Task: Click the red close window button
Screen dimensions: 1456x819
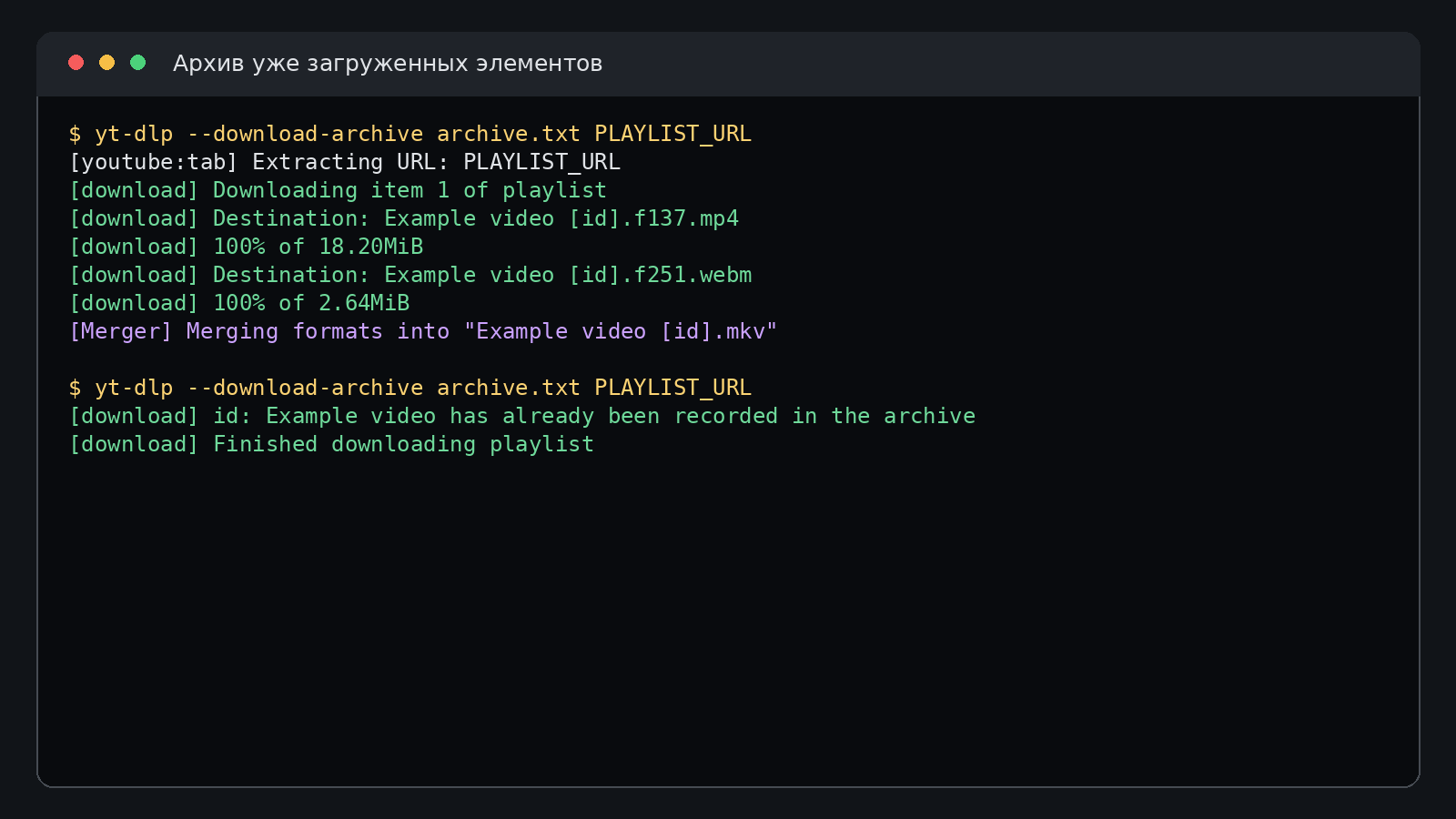Action: click(x=76, y=62)
